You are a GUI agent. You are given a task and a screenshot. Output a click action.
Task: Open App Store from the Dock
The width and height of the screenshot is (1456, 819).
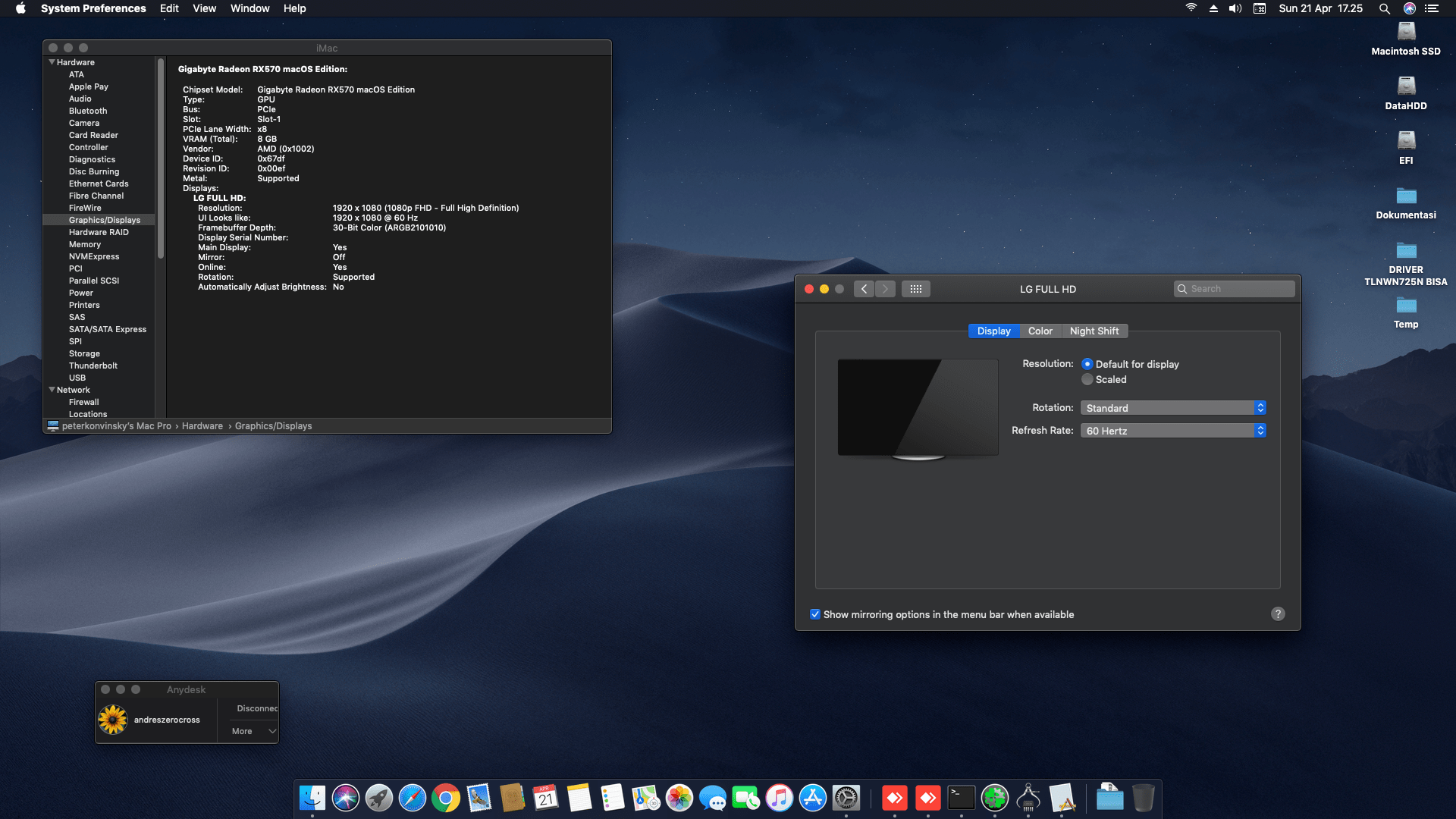point(812,798)
